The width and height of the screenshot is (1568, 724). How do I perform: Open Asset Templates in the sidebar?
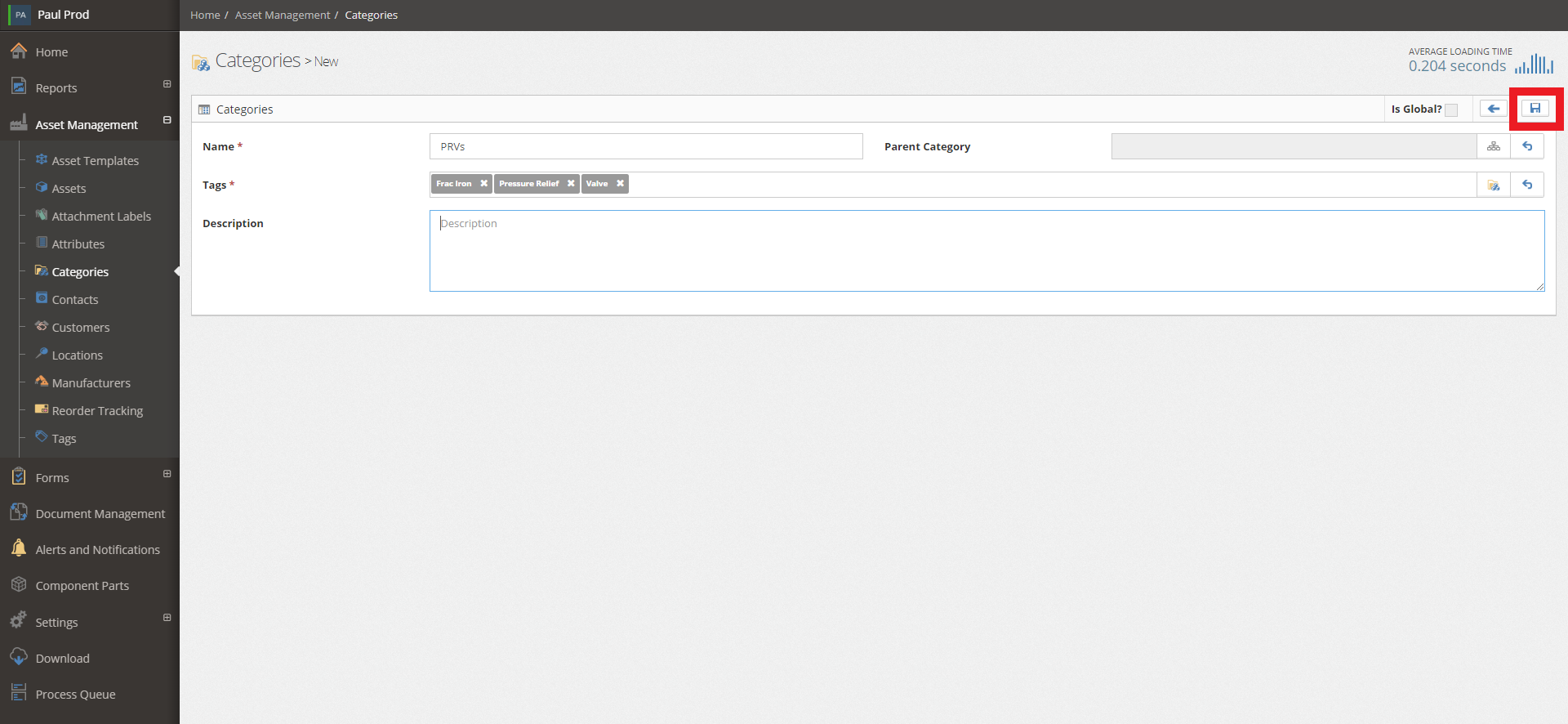(x=95, y=161)
